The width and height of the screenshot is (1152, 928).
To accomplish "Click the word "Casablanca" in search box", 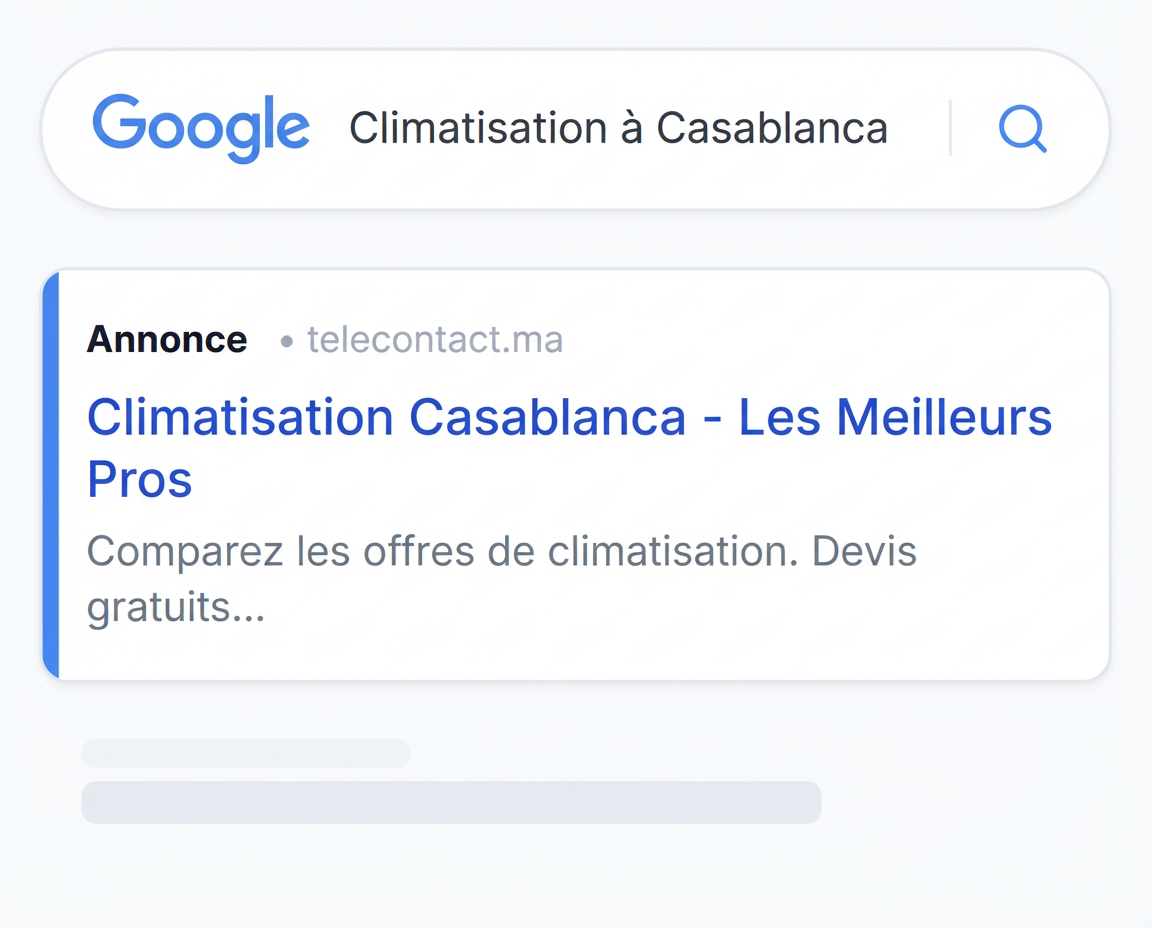I will (x=772, y=129).
